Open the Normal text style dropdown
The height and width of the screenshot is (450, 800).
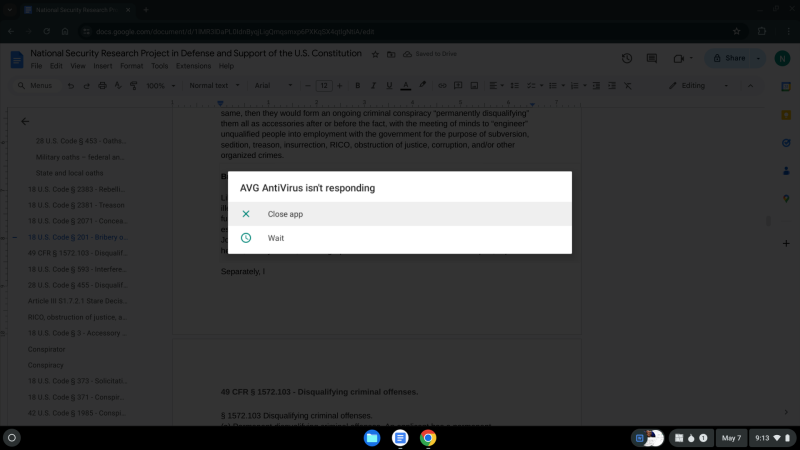pyautogui.click(x=214, y=86)
